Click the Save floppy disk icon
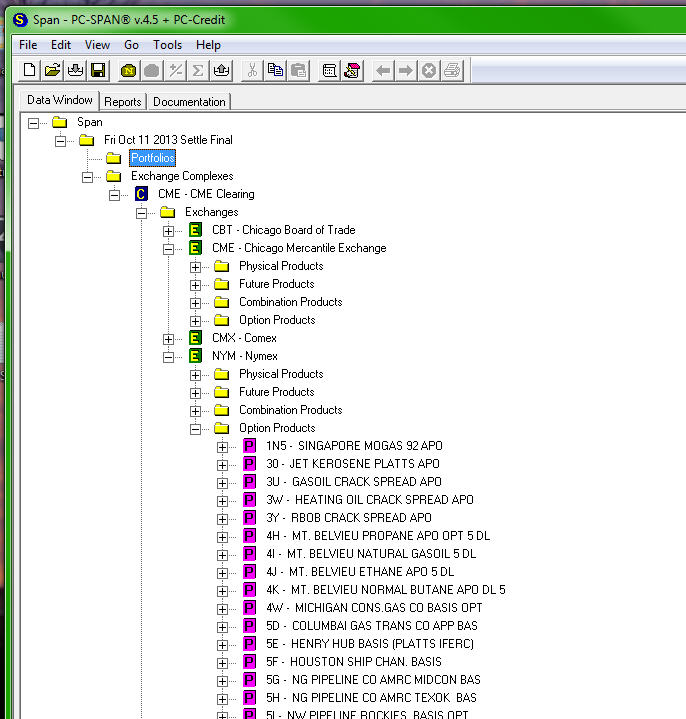The height and width of the screenshot is (719, 686). coord(98,70)
